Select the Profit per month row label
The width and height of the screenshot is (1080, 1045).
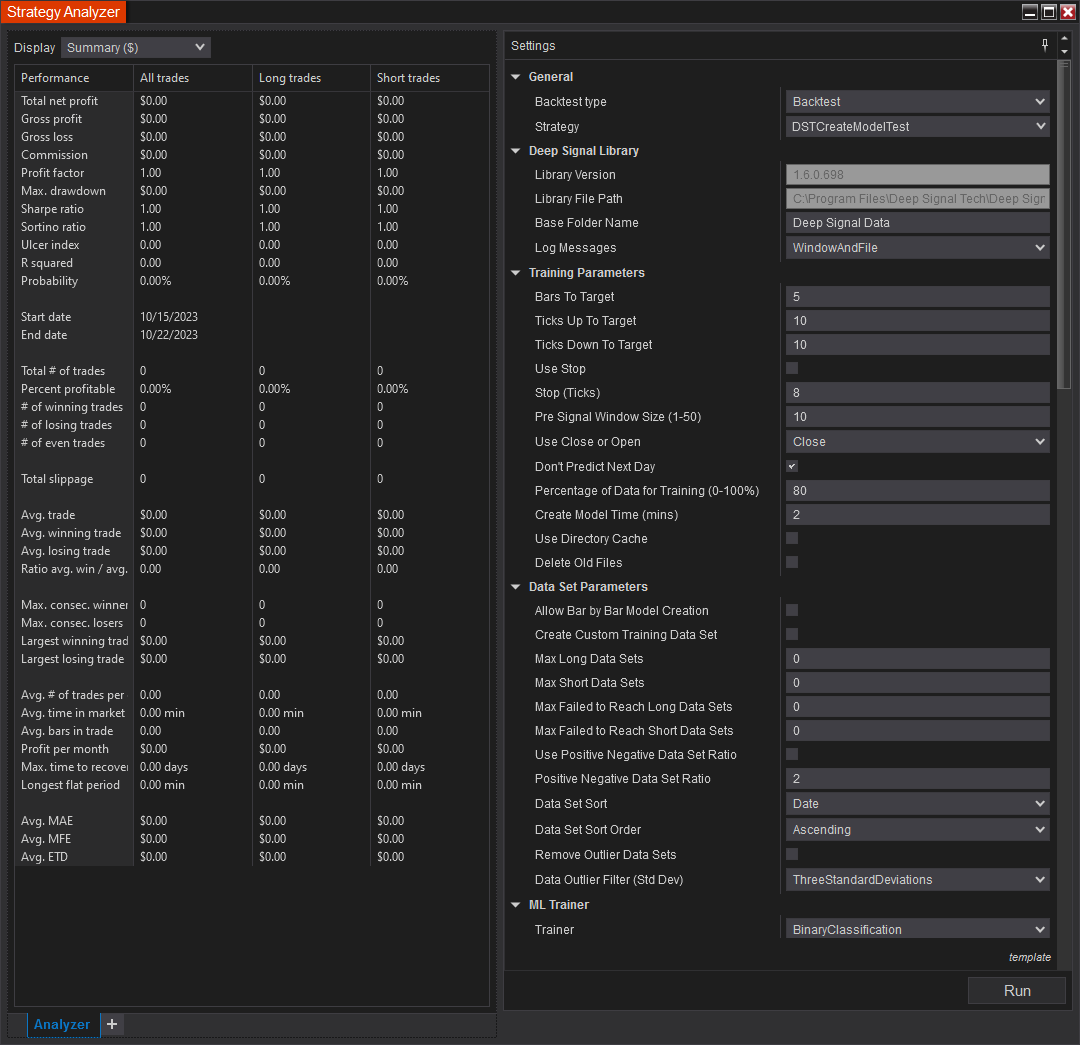coord(65,749)
